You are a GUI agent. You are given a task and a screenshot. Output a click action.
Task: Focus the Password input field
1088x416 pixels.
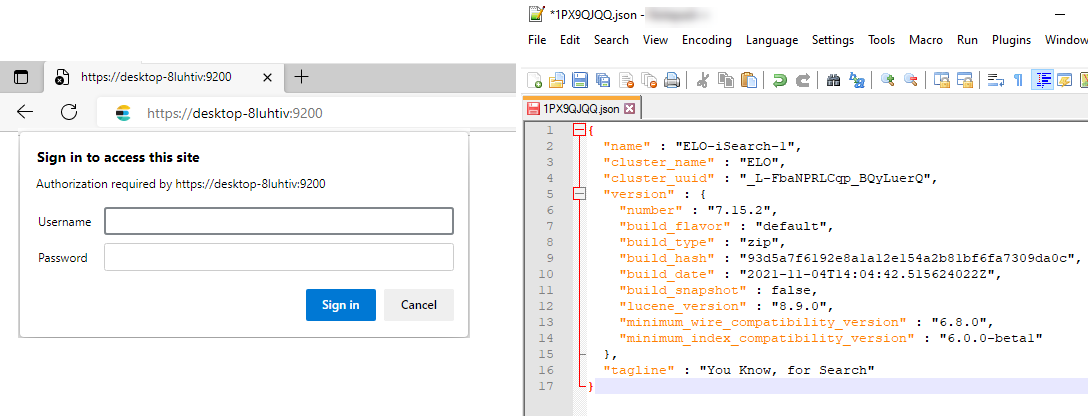(279, 257)
